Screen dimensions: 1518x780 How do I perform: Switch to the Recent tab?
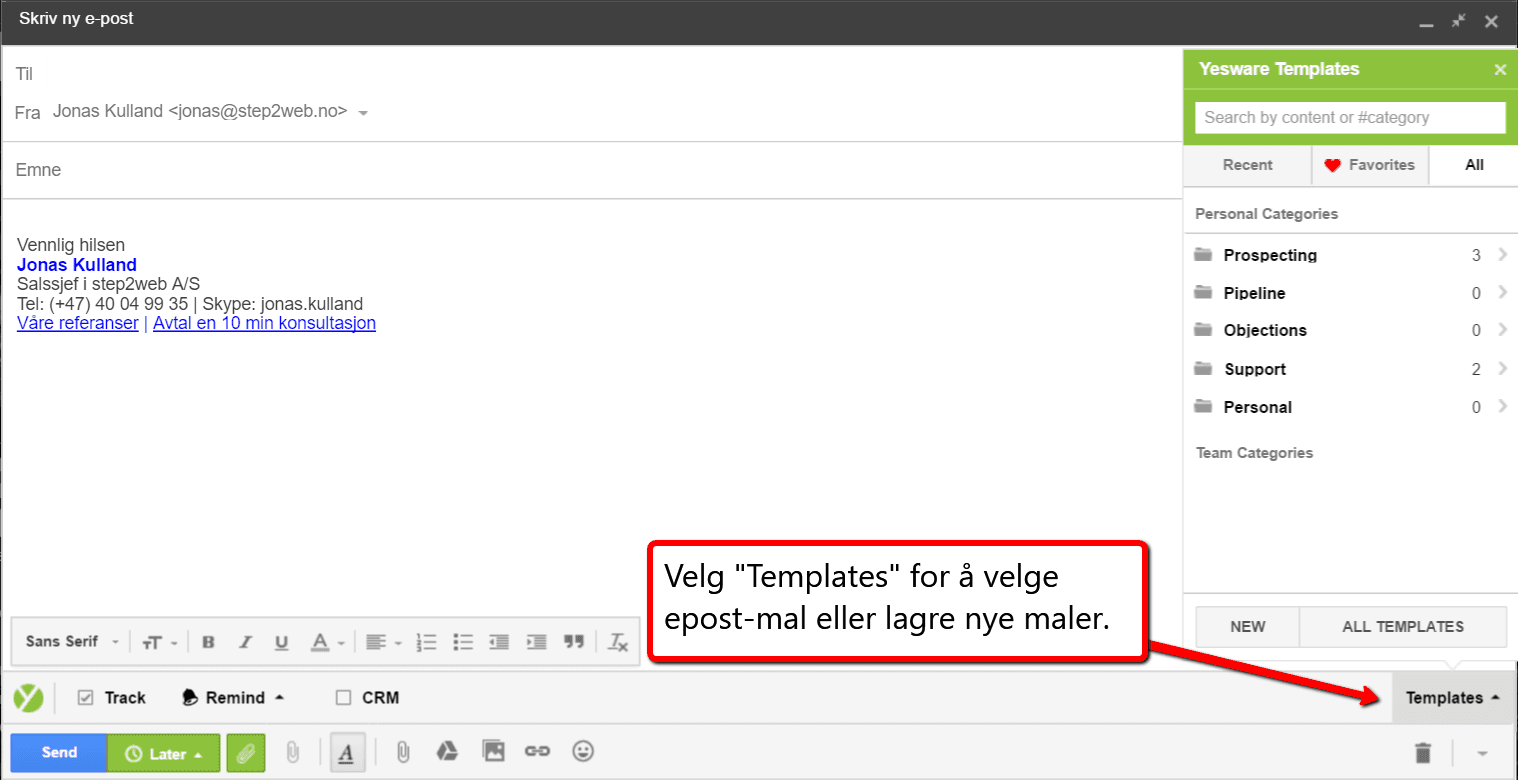(x=1247, y=165)
